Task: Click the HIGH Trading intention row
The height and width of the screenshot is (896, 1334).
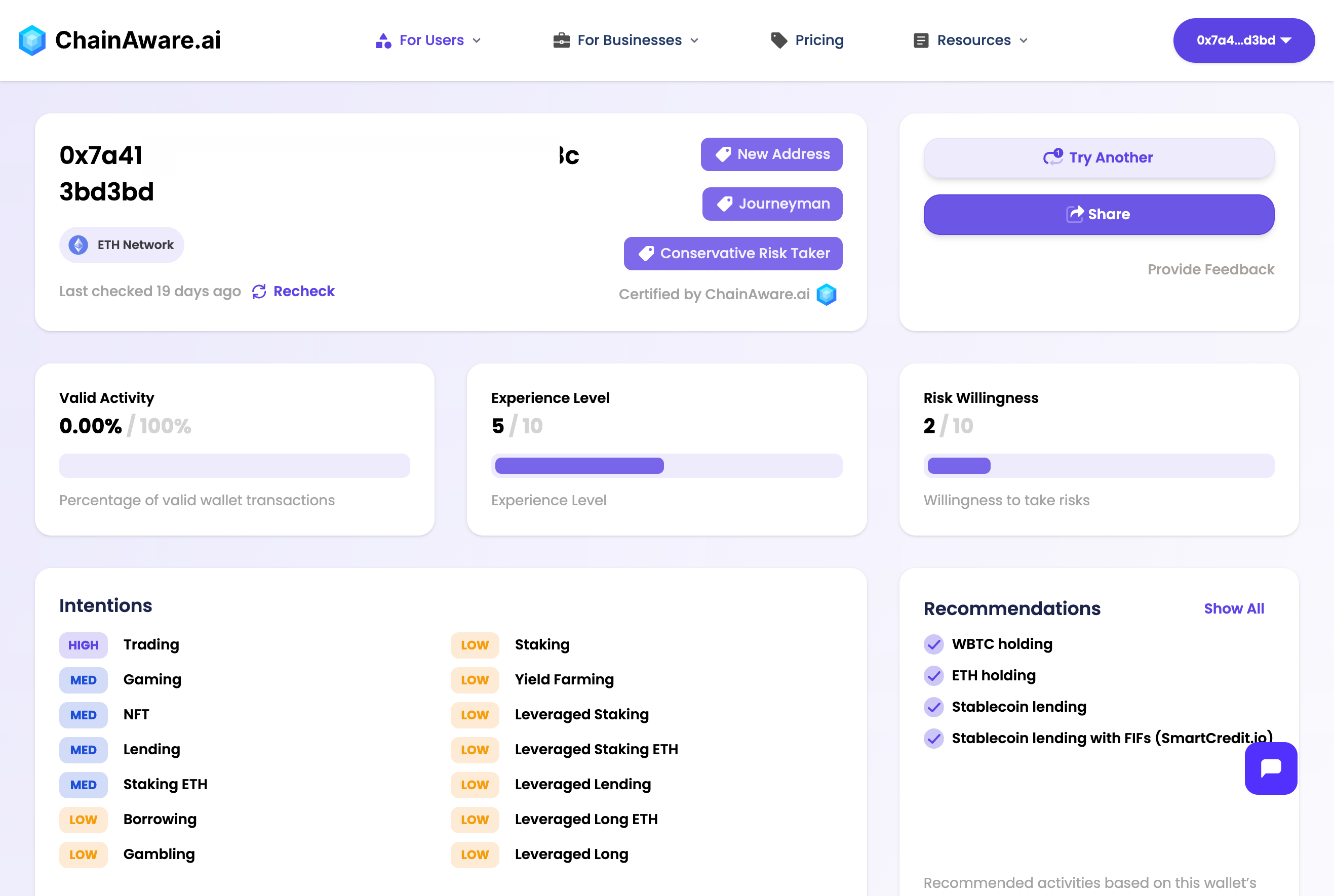Action: point(119,645)
